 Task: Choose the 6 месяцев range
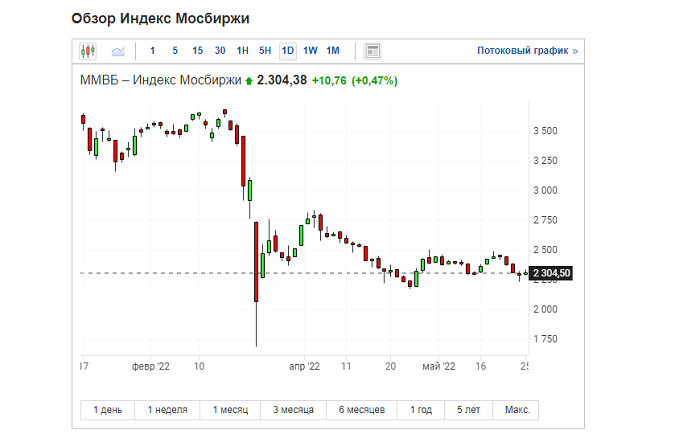tap(362, 410)
